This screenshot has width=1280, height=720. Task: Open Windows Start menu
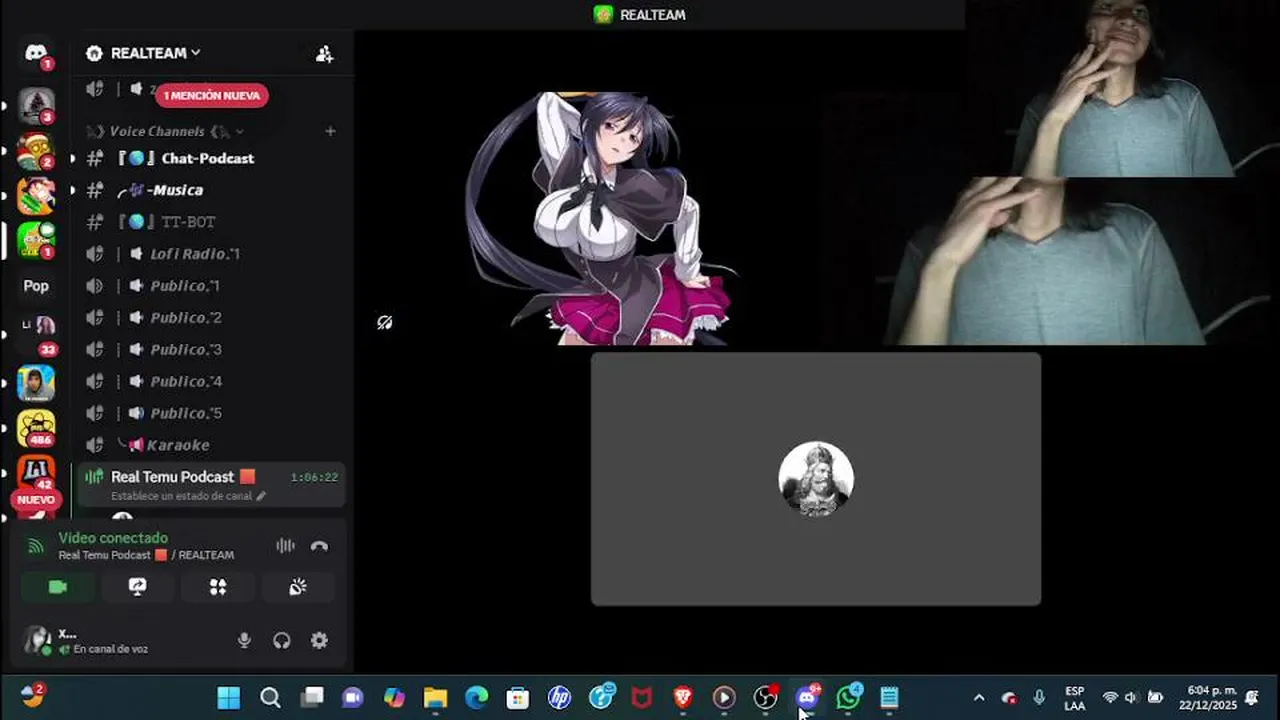click(x=229, y=698)
